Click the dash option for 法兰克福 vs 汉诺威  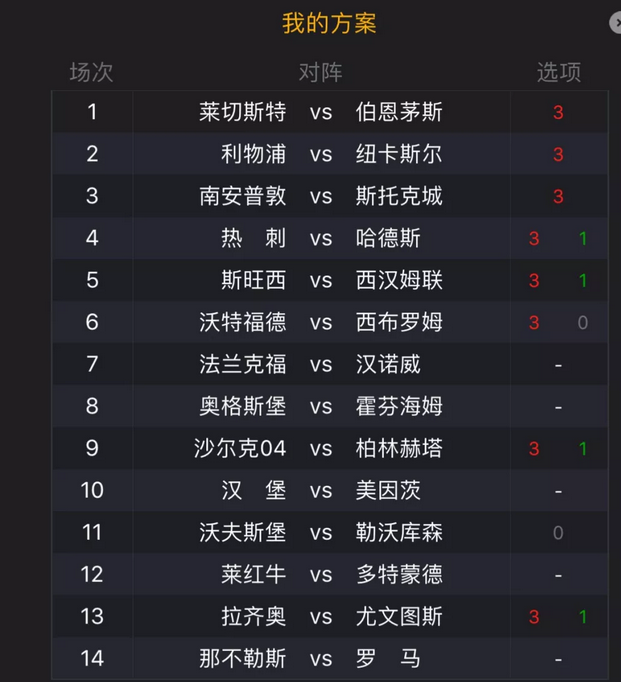coord(558,365)
